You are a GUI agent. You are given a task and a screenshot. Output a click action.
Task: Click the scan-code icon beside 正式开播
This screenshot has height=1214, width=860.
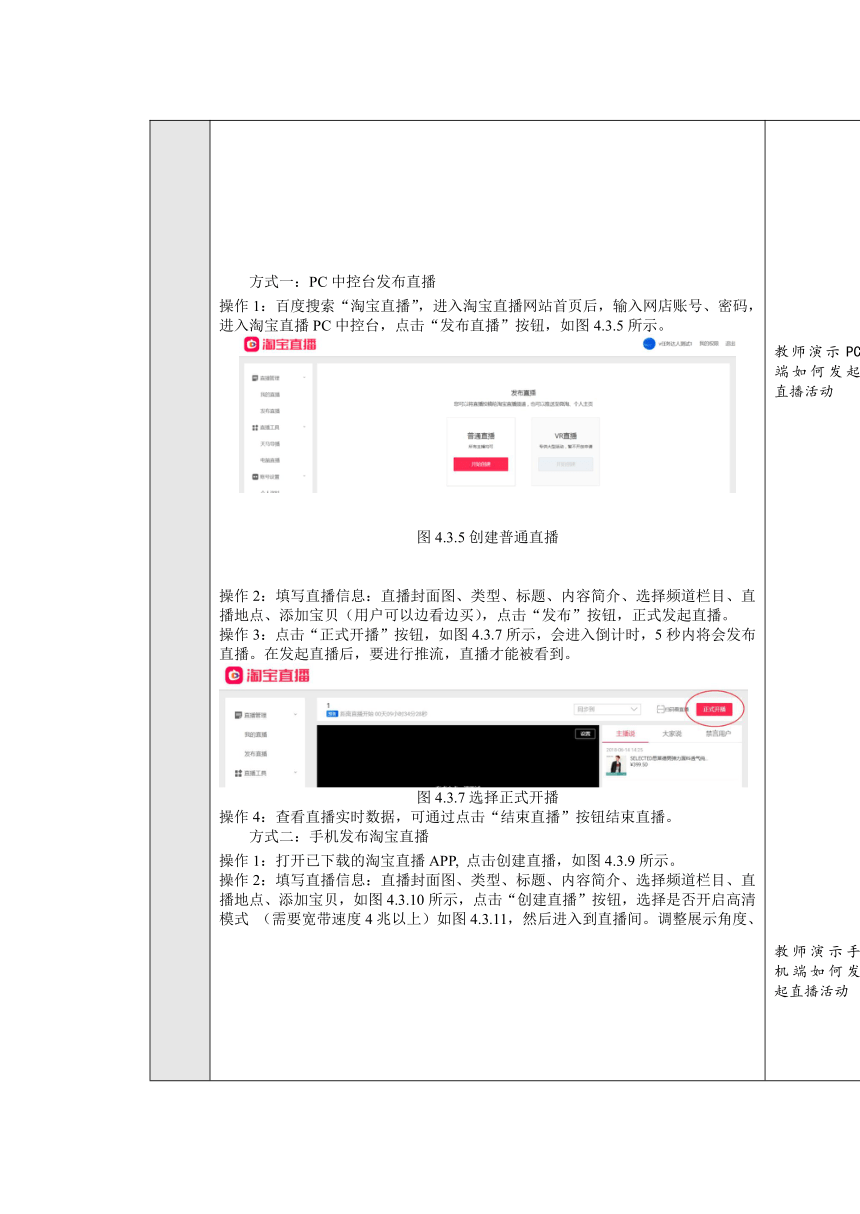click(x=661, y=709)
